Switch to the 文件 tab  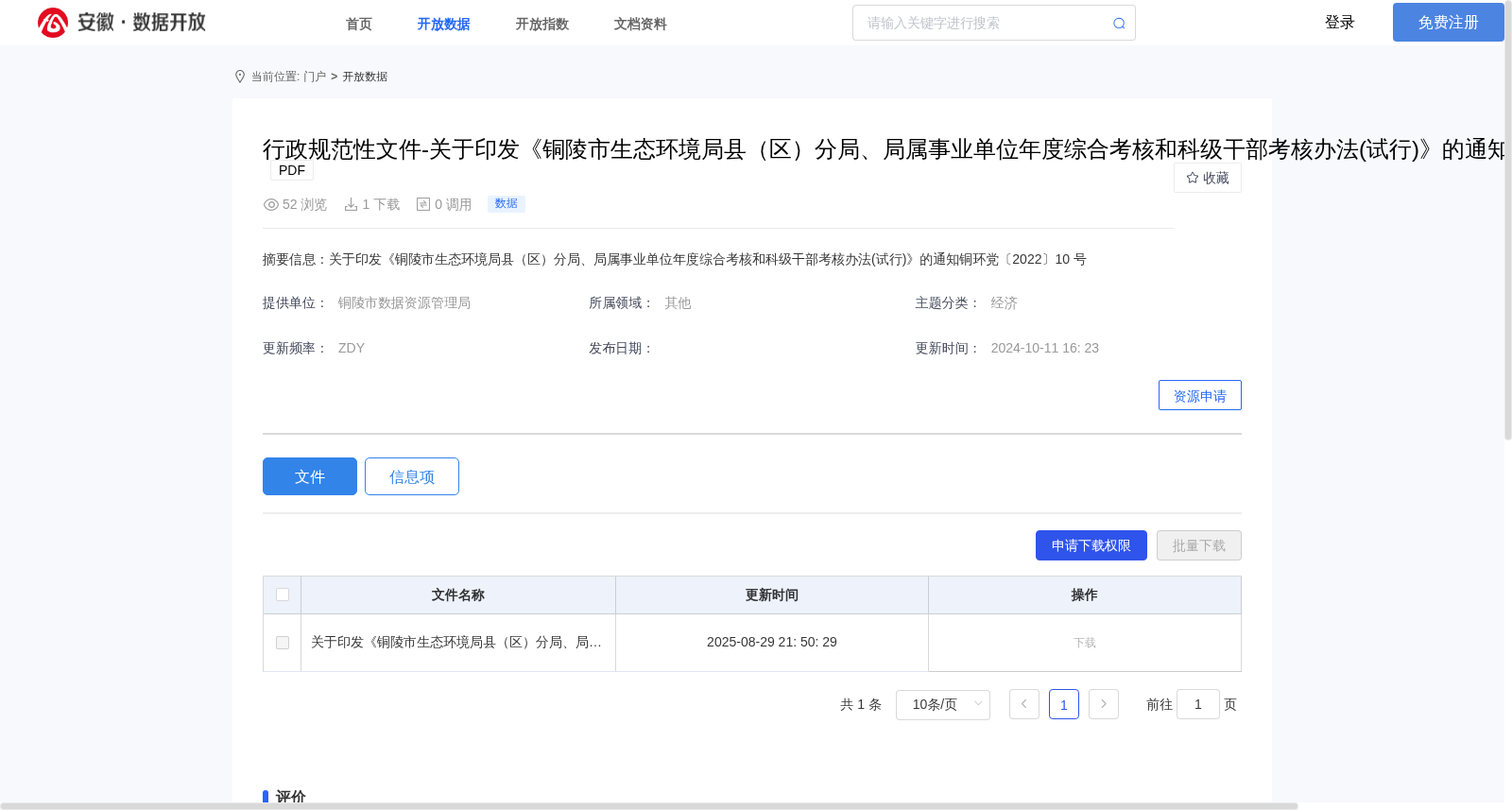310,476
